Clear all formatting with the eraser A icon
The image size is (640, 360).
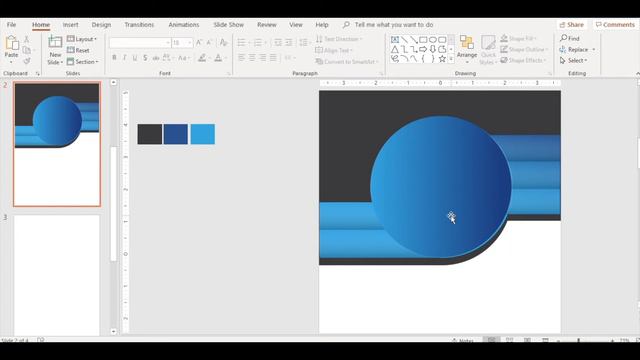pos(223,42)
